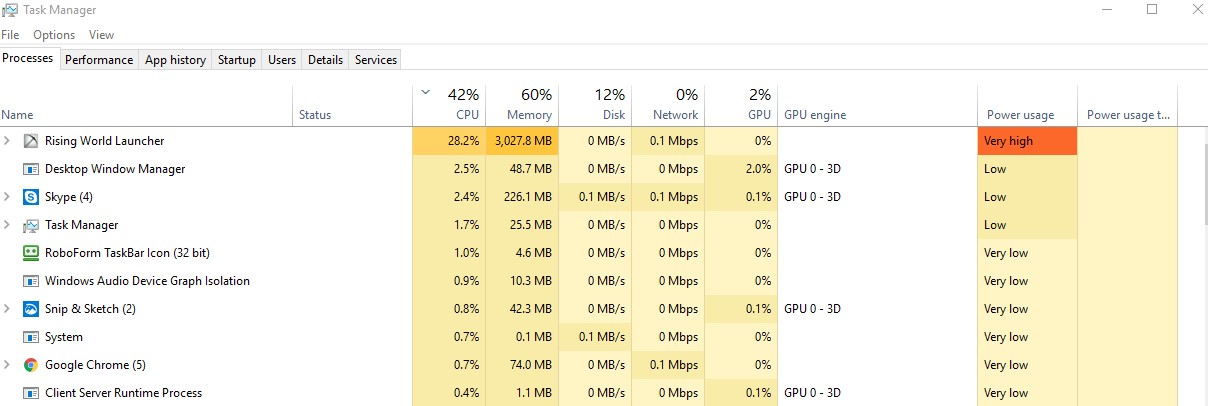Sort processes by the Memory column
This screenshot has width=1208, height=406.
[x=522, y=105]
